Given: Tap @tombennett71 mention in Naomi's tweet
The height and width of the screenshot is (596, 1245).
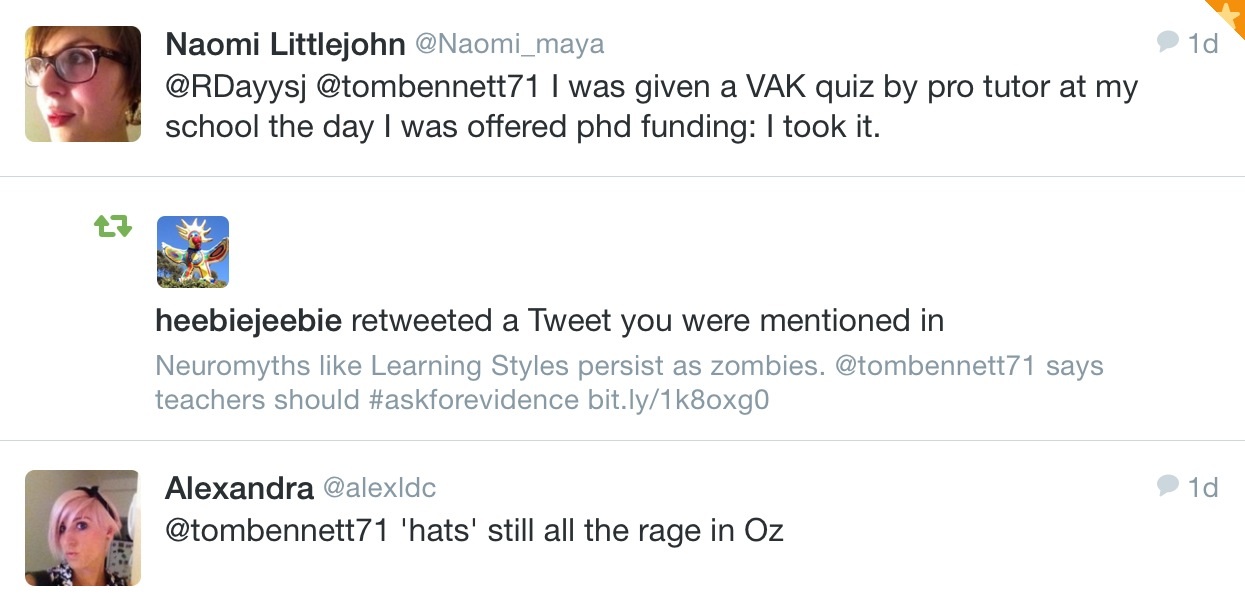Looking at the screenshot, I should (427, 87).
